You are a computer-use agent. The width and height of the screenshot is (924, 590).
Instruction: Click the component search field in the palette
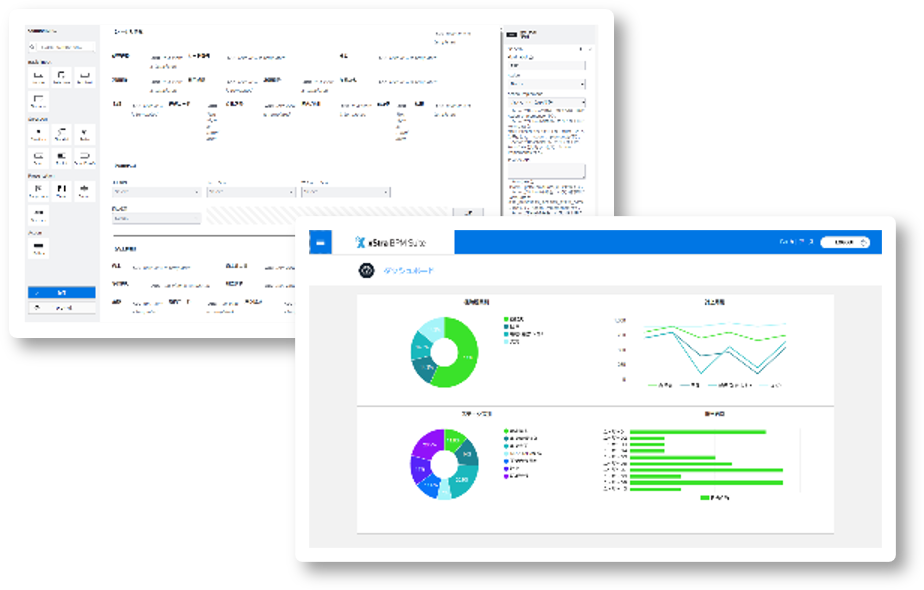pyautogui.click(x=66, y=46)
